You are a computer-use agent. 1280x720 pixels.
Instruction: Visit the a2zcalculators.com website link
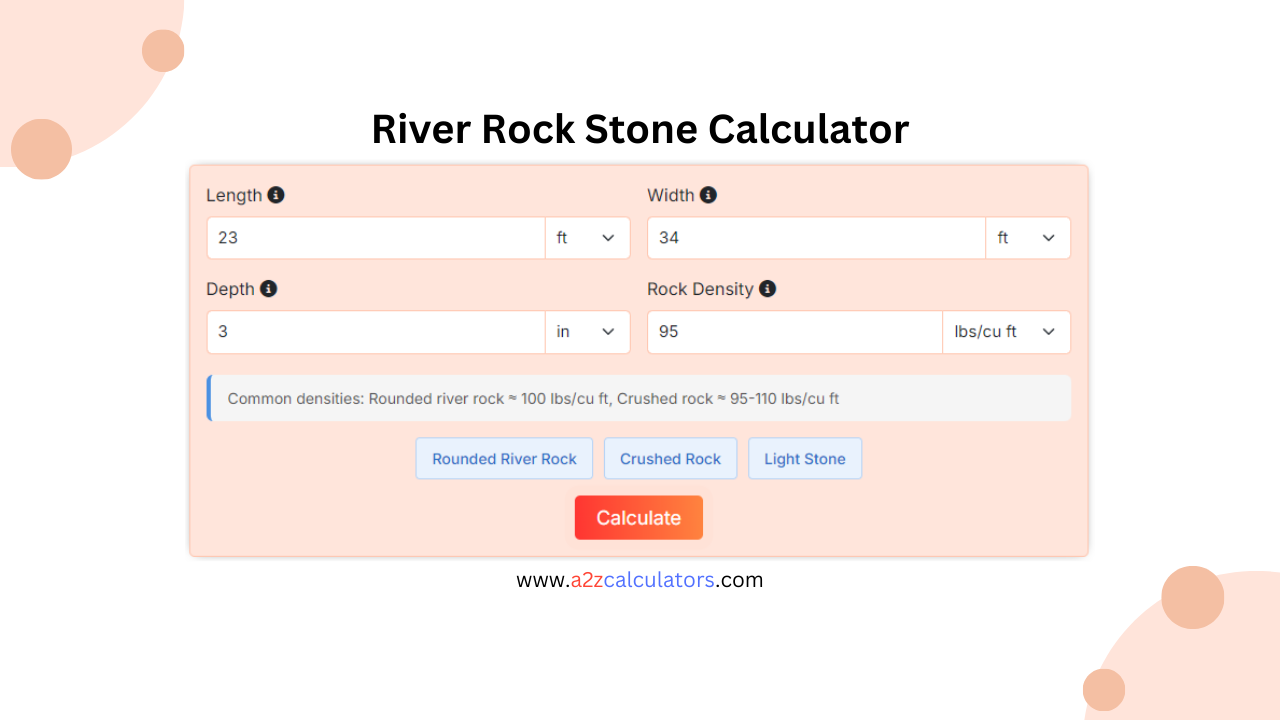(x=639, y=579)
